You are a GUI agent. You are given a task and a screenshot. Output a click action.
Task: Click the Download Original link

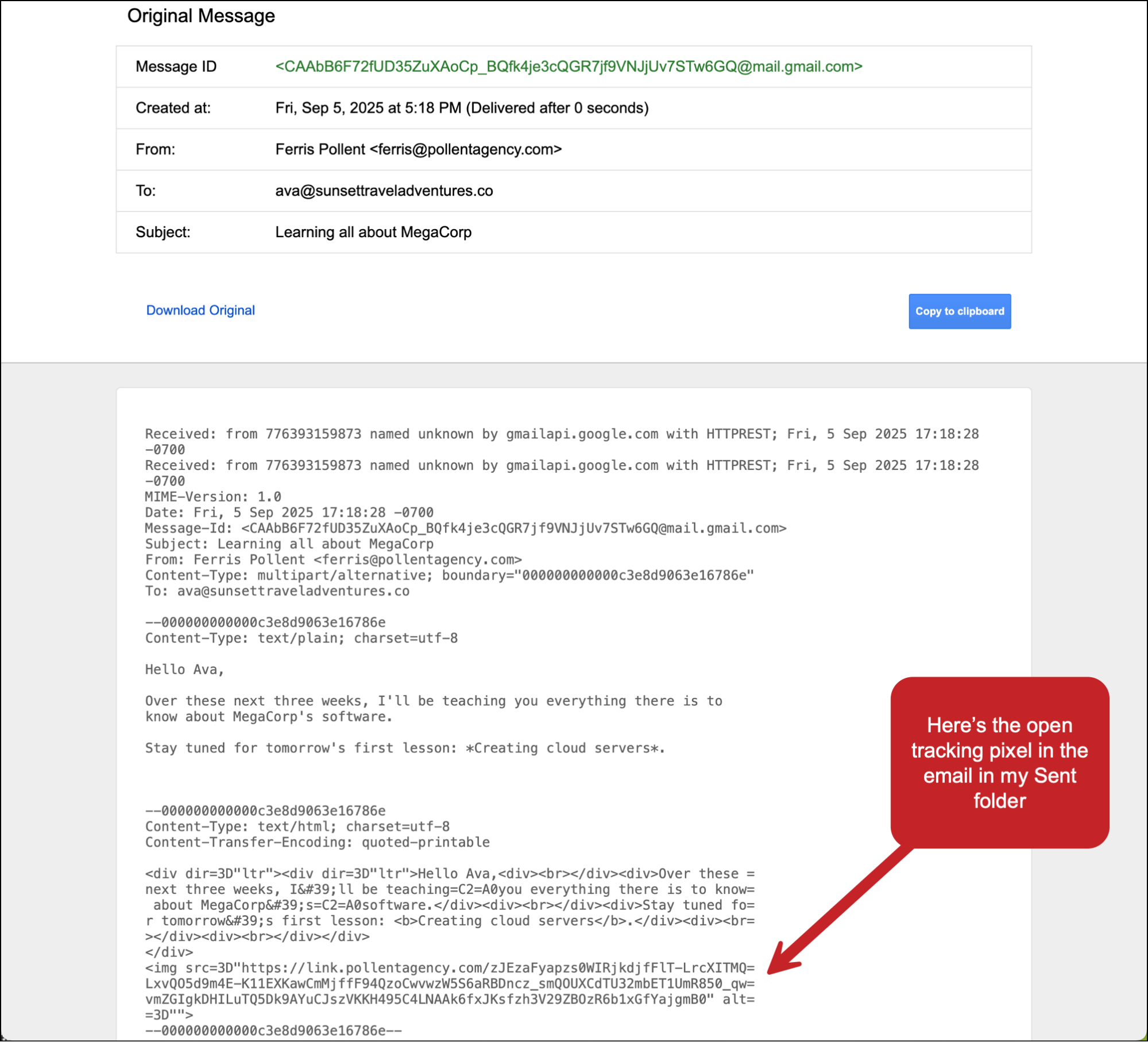click(200, 310)
